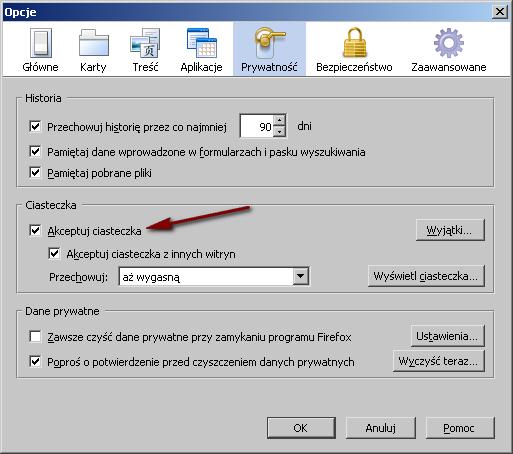Uncheck the Akceptuj ciasteczka checkbox
Image resolution: width=513 pixels, height=454 pixels.
[x=35, y=230]
